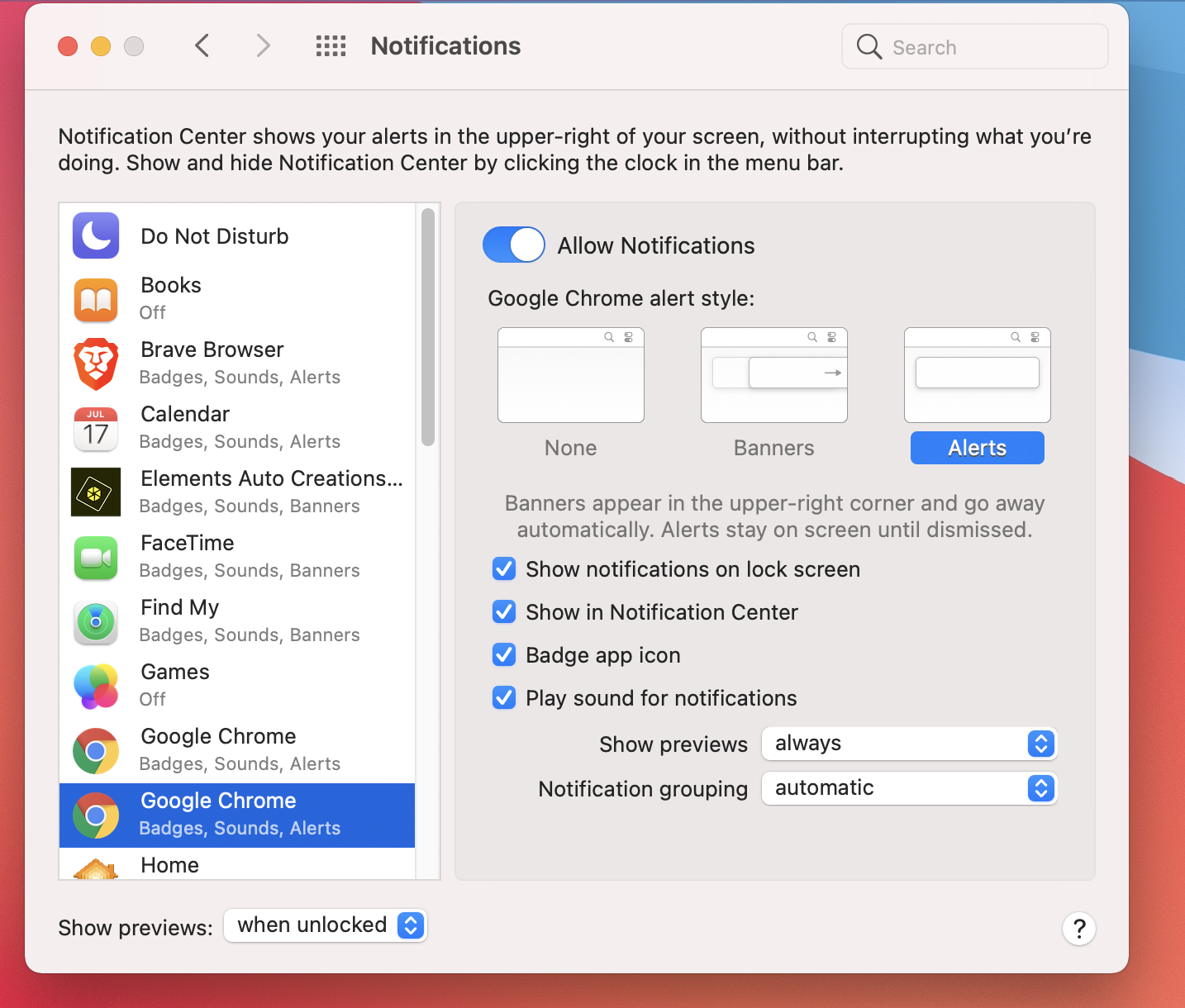Uncheck Badge app icon
Image resolution: width=1185 pixels, height=1008 pixels.
[504, 655]
